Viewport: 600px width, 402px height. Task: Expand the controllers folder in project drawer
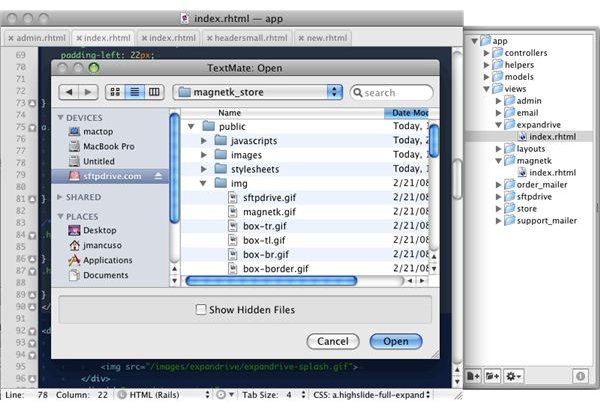(x=486, y=53)
